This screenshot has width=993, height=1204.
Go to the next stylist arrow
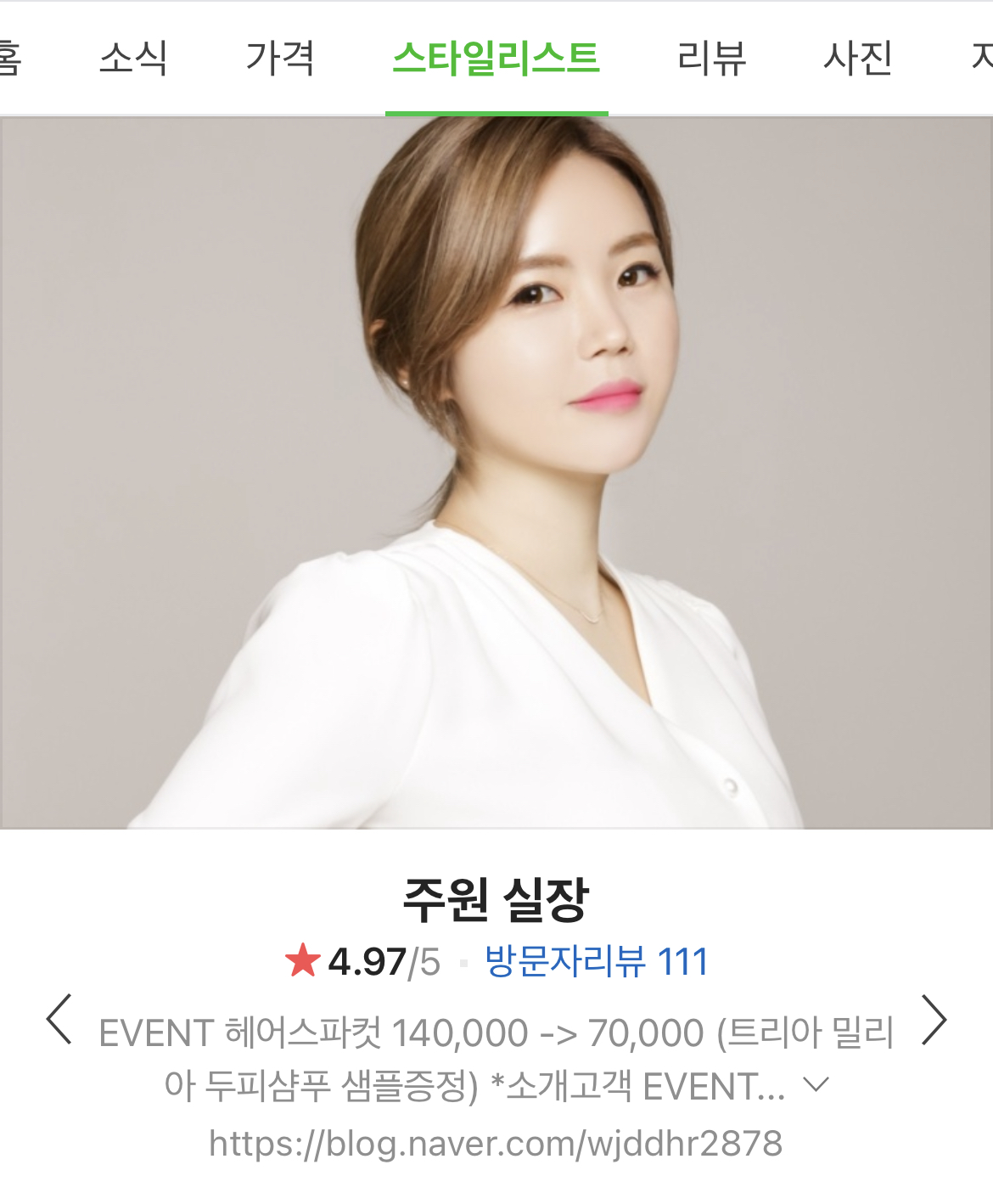pos(934,1019)
